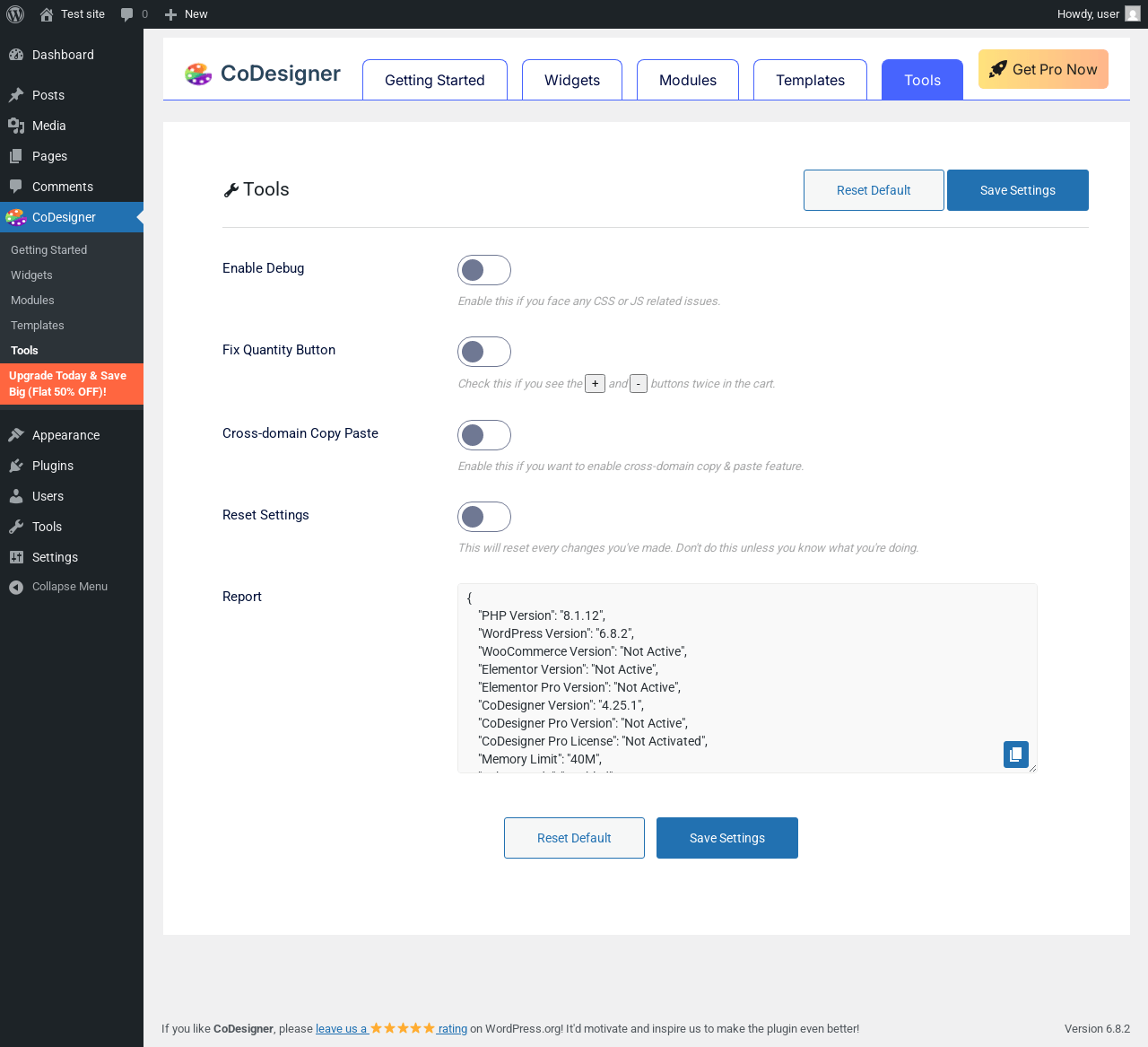1148x1047 pixels.
Task: Toggle the Enable Debug switch
Action: [x=484, y=270]
